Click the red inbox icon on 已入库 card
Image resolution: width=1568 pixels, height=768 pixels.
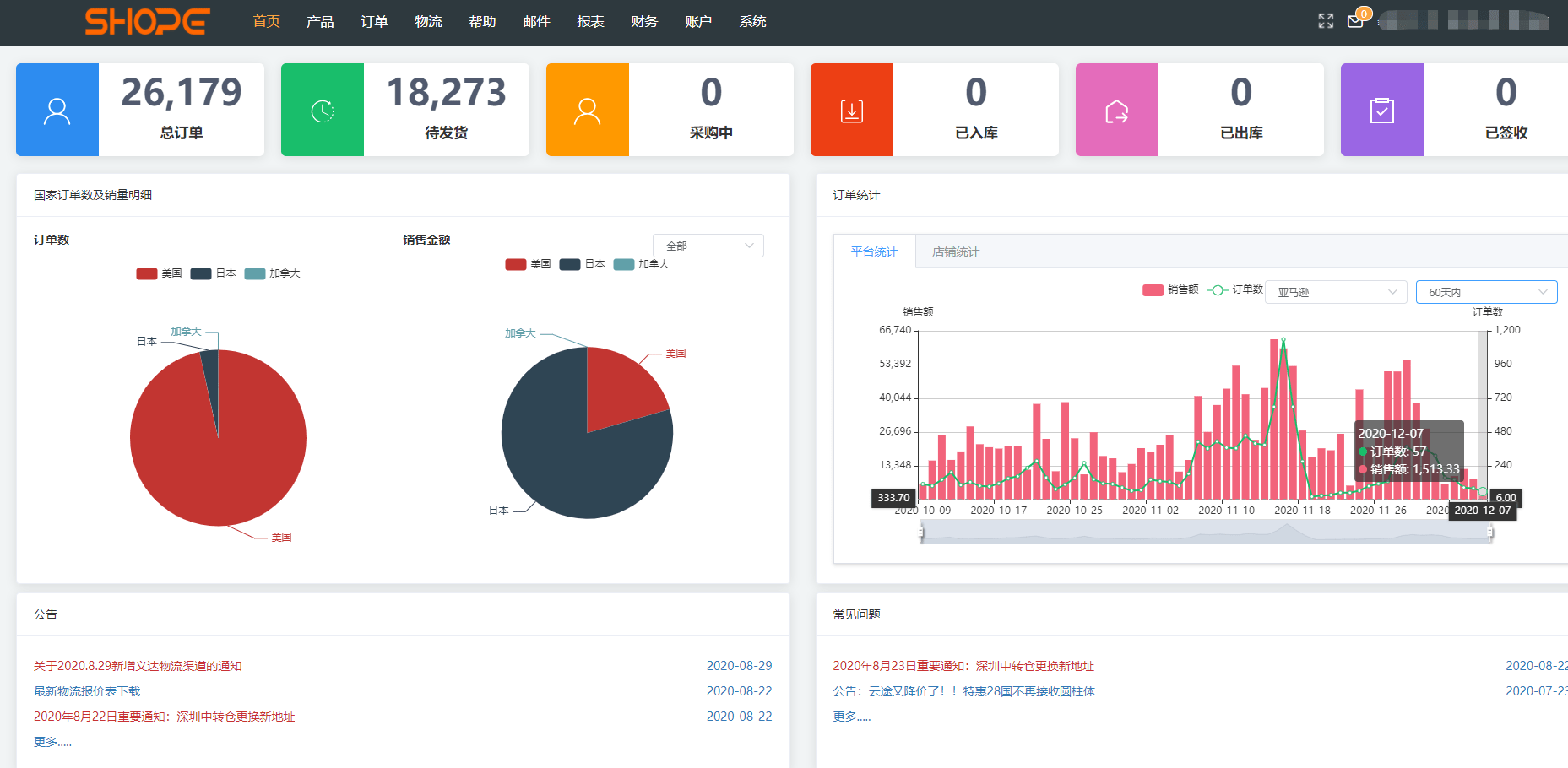coord(852,110)
